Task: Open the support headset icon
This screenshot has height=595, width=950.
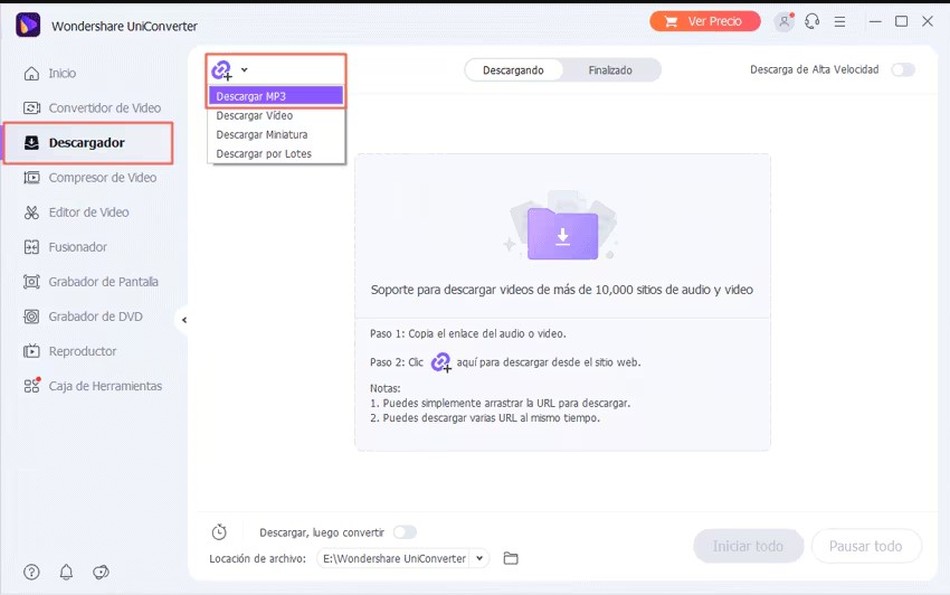Action: (x=812, y=22)
